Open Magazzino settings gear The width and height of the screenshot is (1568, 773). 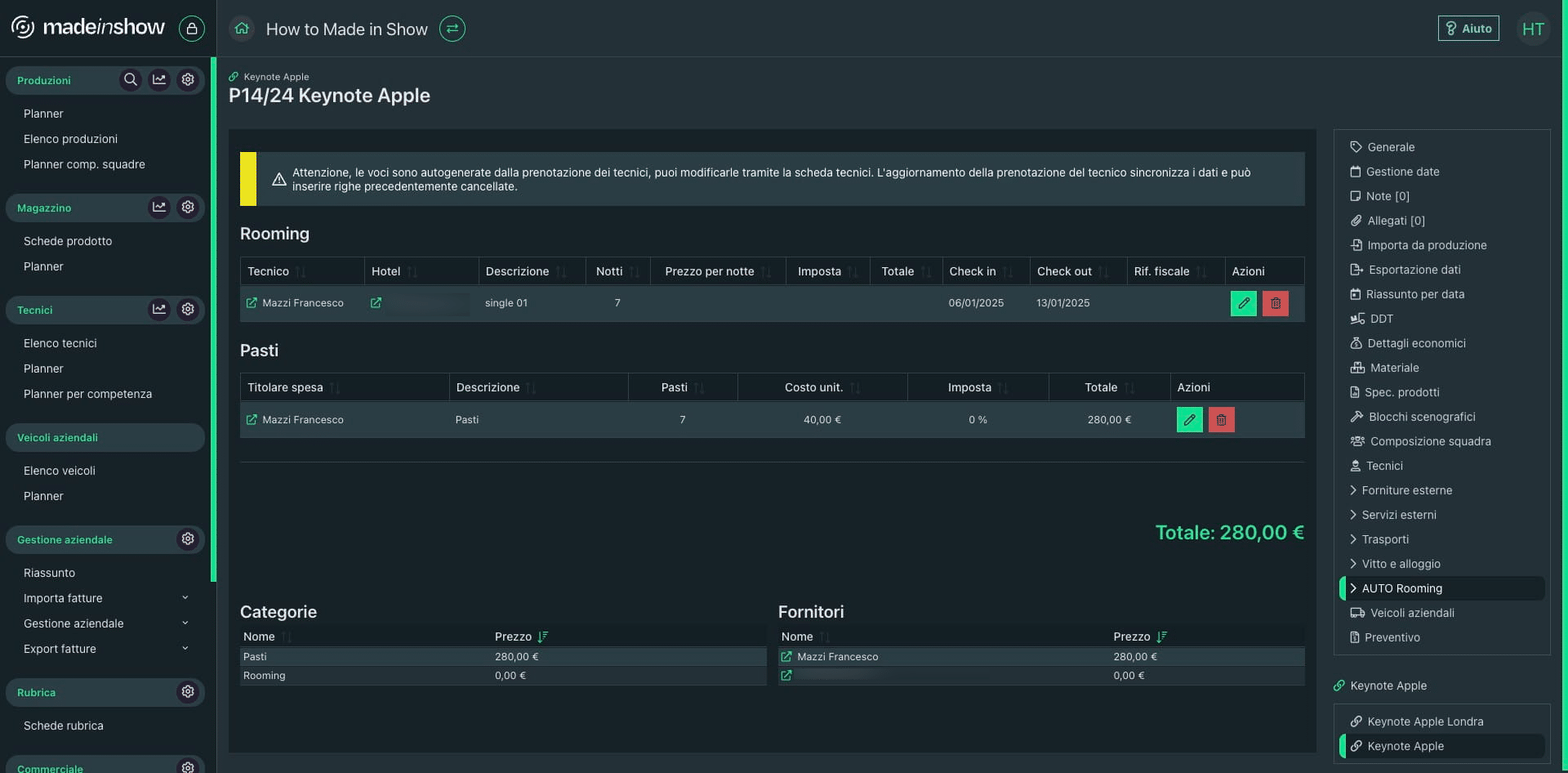coord(188,208)
